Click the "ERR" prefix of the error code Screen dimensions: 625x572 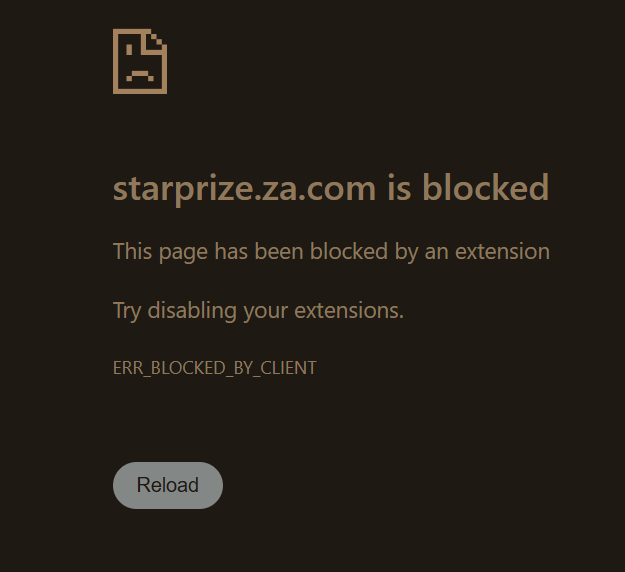[128, 368]
